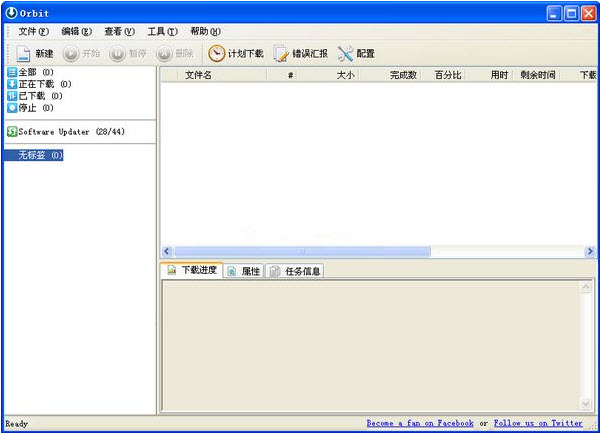Switch to Task Info (任务信息) tab
The height and width of the screenshot is (433, 600).
pos(295,271)
